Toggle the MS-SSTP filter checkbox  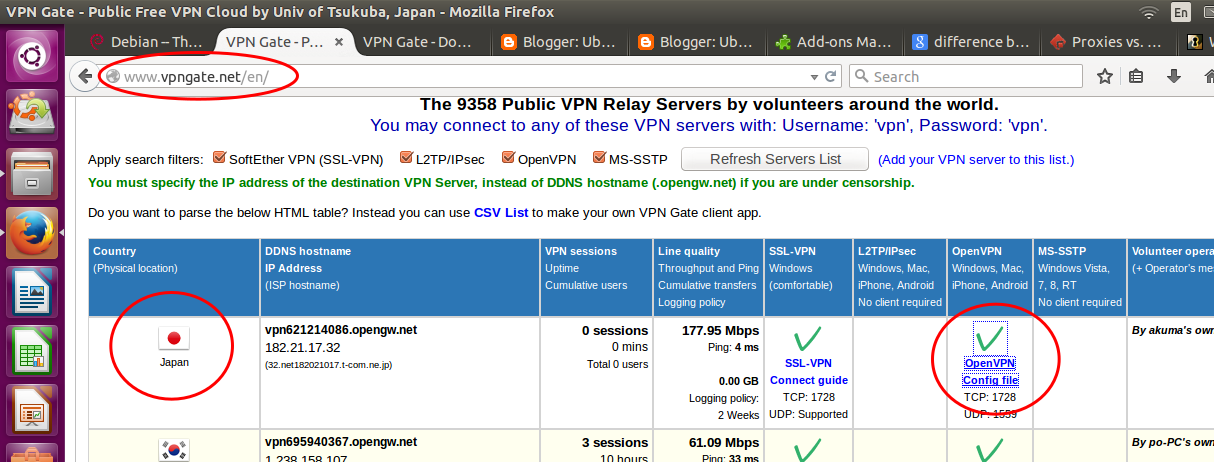coord(599,158)
